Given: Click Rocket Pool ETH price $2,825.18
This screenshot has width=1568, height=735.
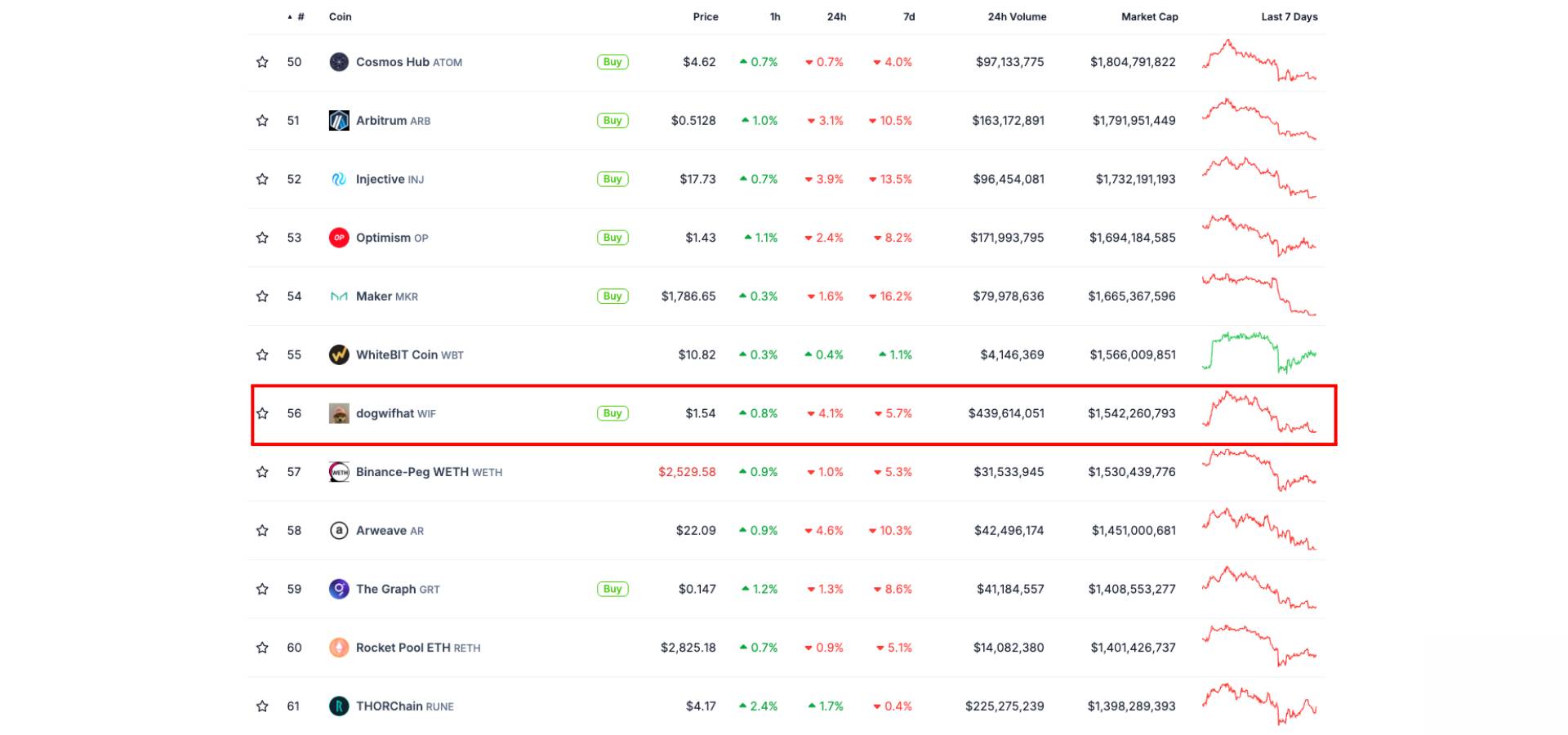Looking at the screenshot, I should [688, 648].
